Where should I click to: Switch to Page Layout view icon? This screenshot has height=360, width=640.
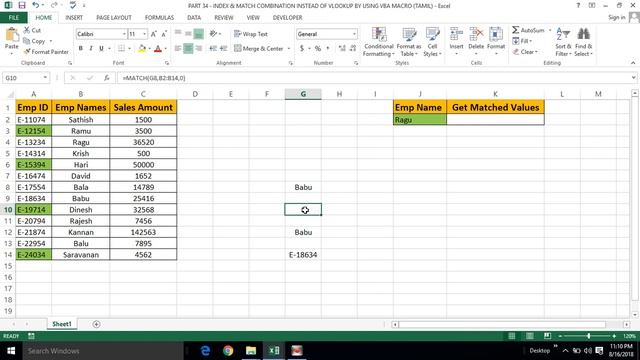(x=529, y=336)
